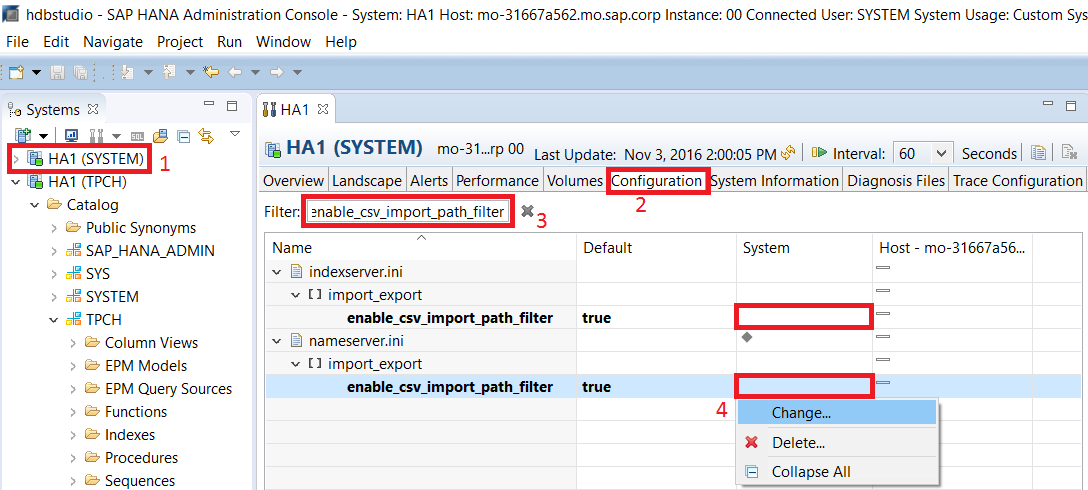Open the Interval 60 combo box

point(922,153)
